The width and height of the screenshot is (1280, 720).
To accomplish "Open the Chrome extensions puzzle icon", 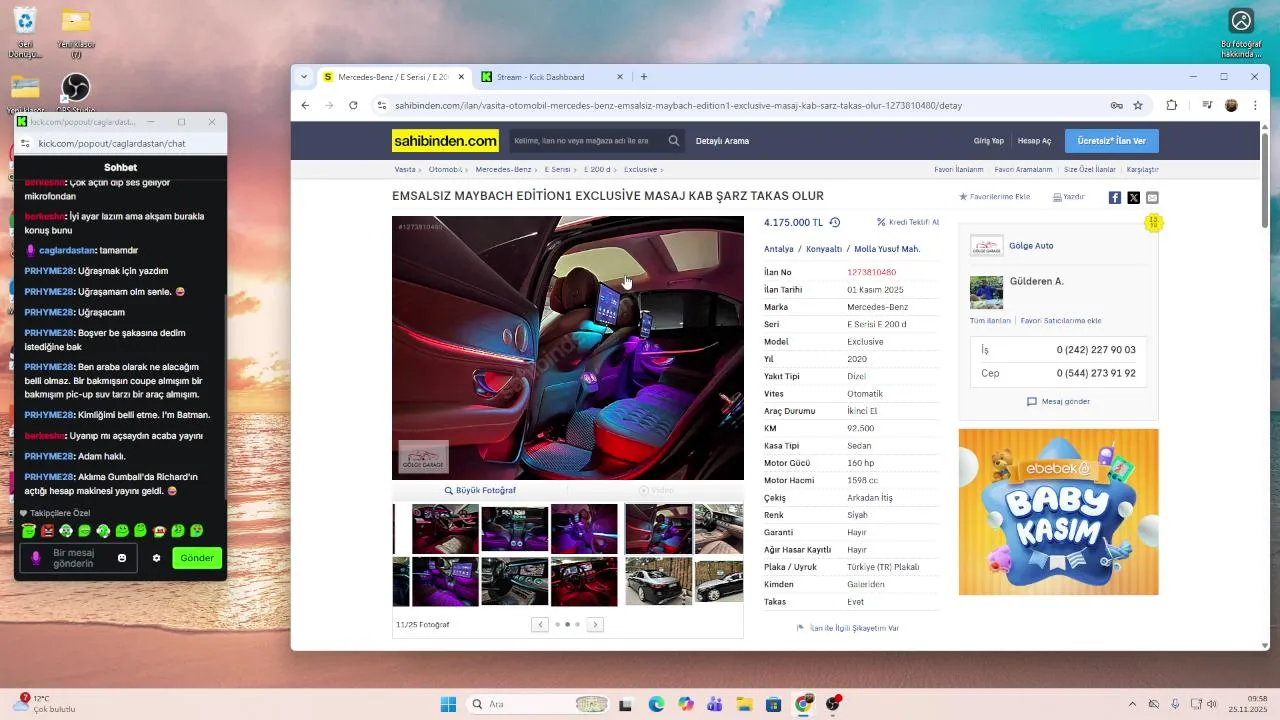I will click(1172, 105).
